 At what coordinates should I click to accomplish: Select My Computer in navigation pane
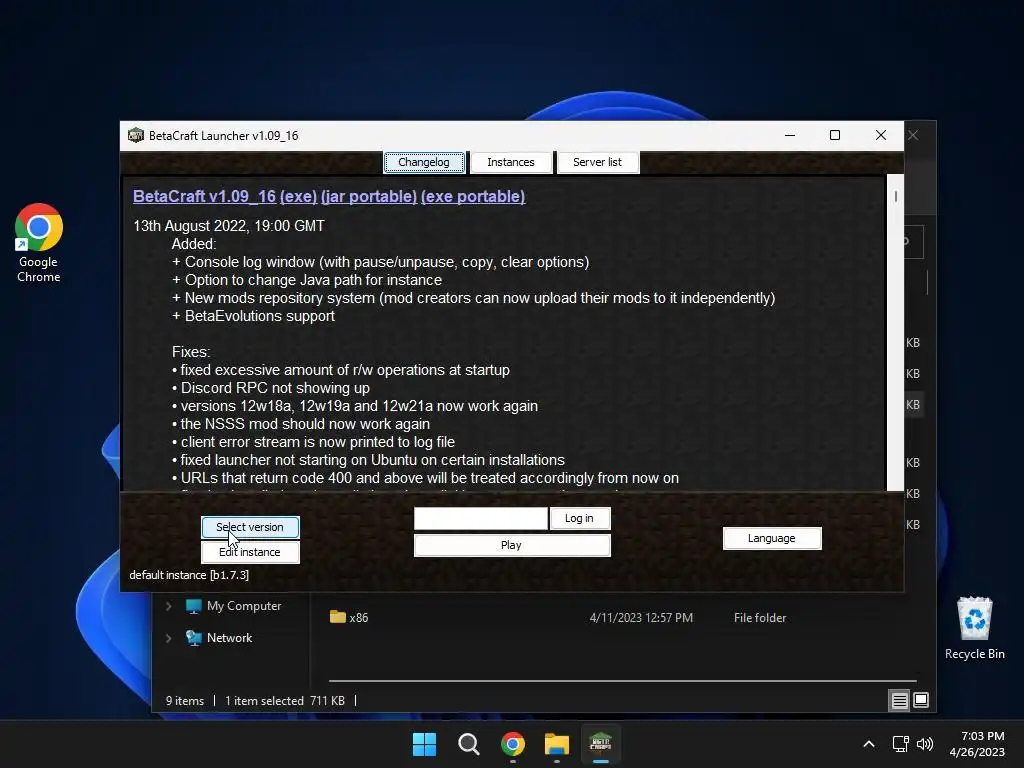tap(233, 606)
